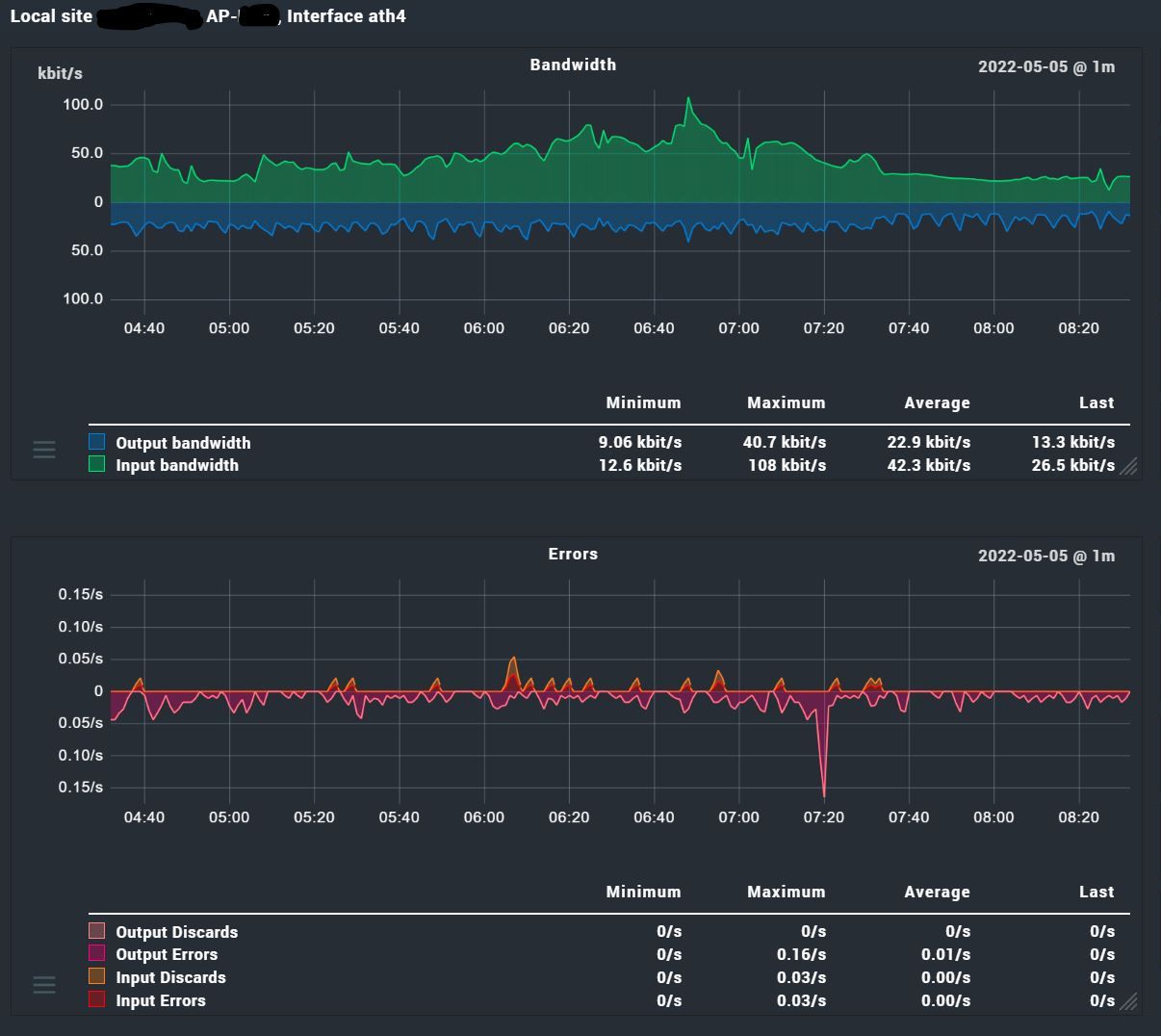Open the Errors graph hamburger menu

click(44, 984)
